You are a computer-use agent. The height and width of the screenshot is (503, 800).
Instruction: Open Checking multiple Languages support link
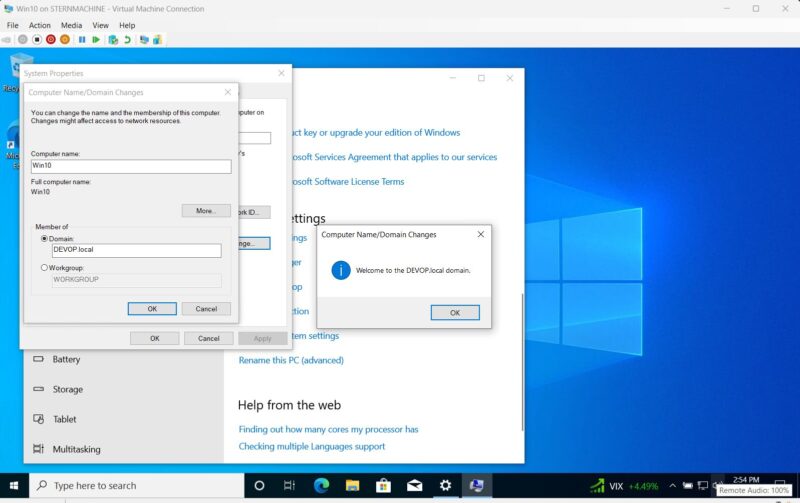point(312,446)
